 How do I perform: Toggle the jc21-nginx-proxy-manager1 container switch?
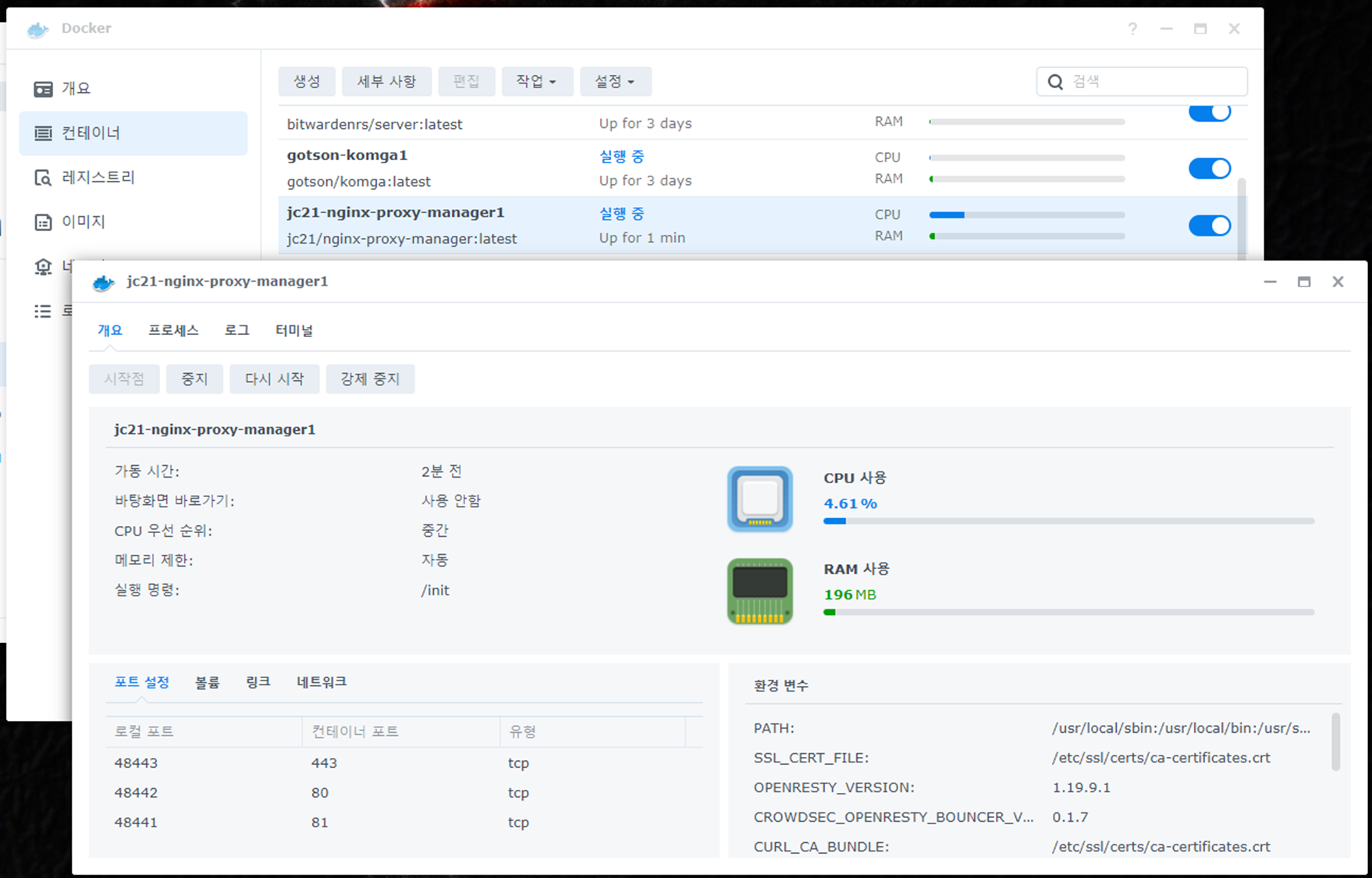(1210, 226)
